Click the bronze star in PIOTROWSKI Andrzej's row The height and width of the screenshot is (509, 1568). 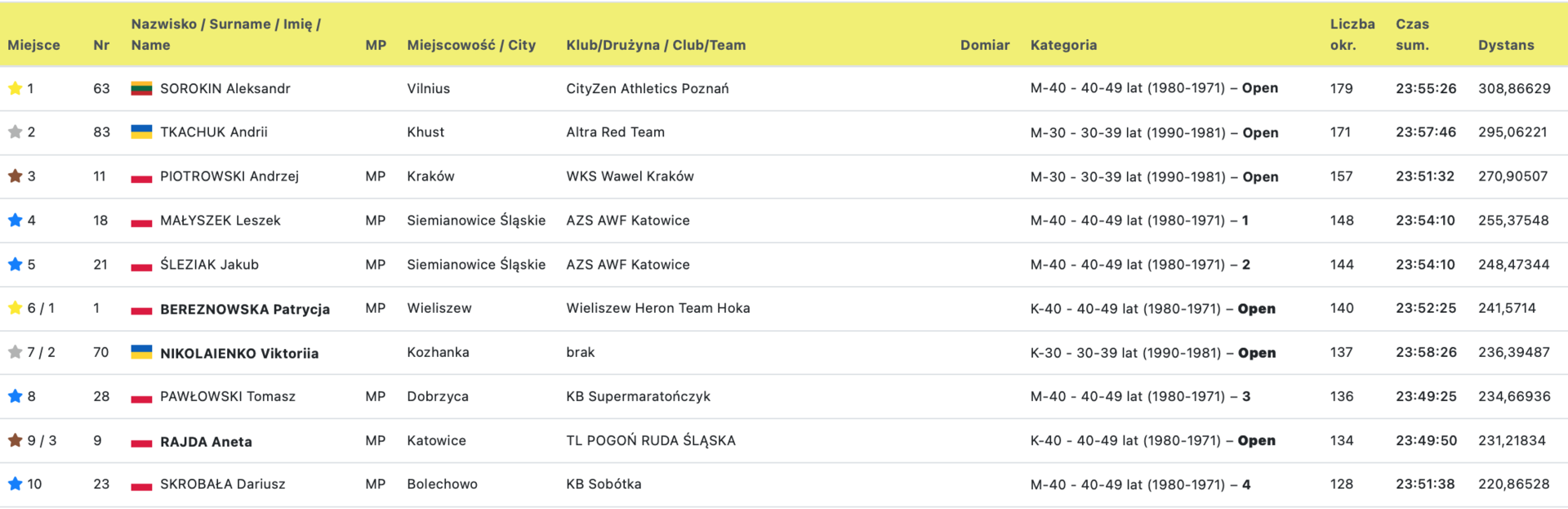pyautogui.click(x=15, y=176)
